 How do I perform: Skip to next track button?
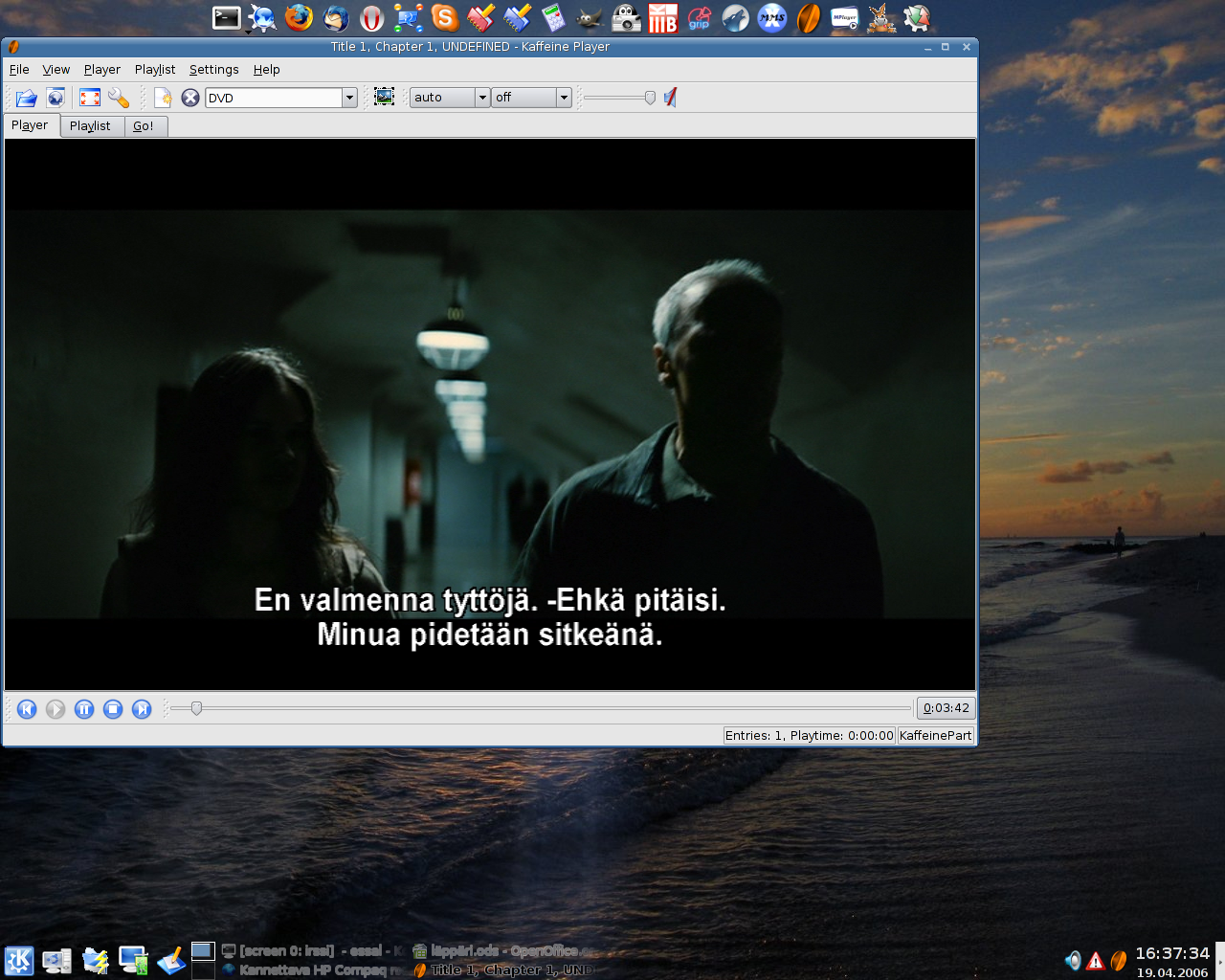[x=142, y=708]
